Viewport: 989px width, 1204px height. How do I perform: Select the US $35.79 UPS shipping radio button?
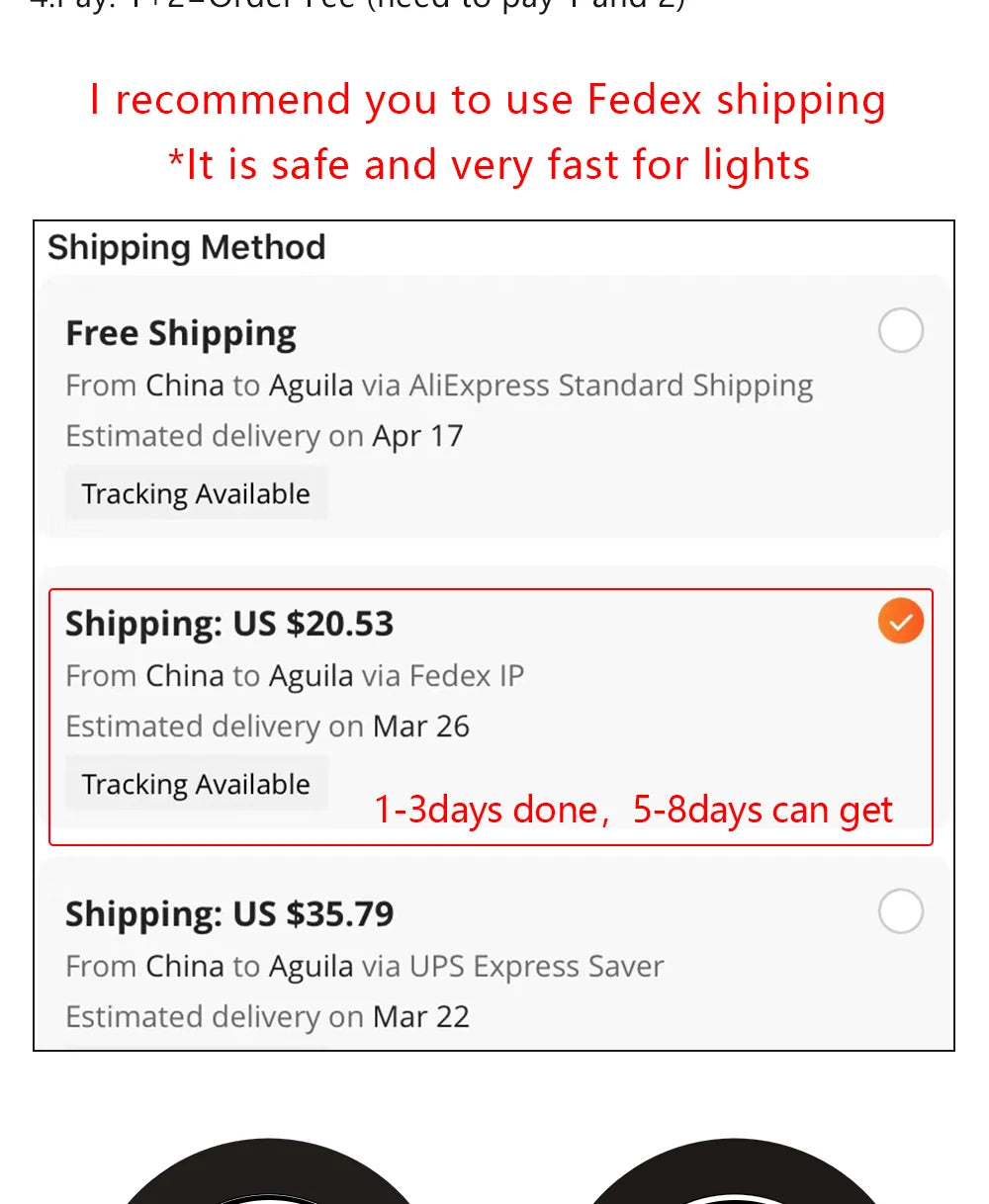tap(900, 911)
